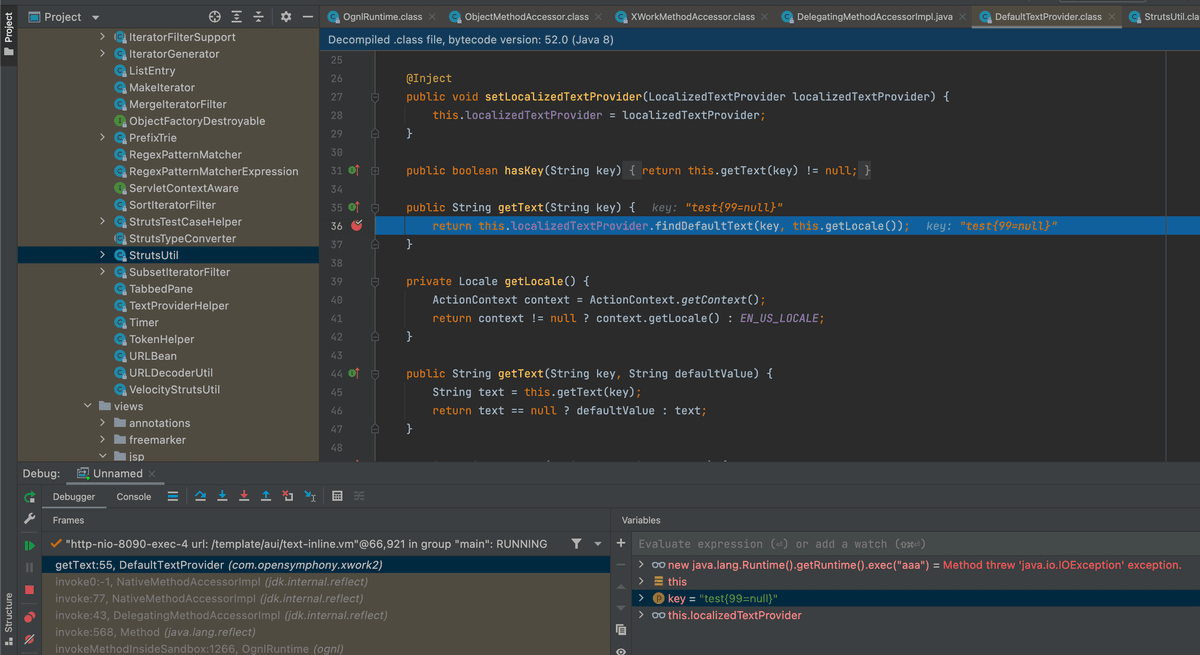This screenshot has width=1200, height=655.
Task: Open Project panel settings gear icon
Action: tap(286, 17)
